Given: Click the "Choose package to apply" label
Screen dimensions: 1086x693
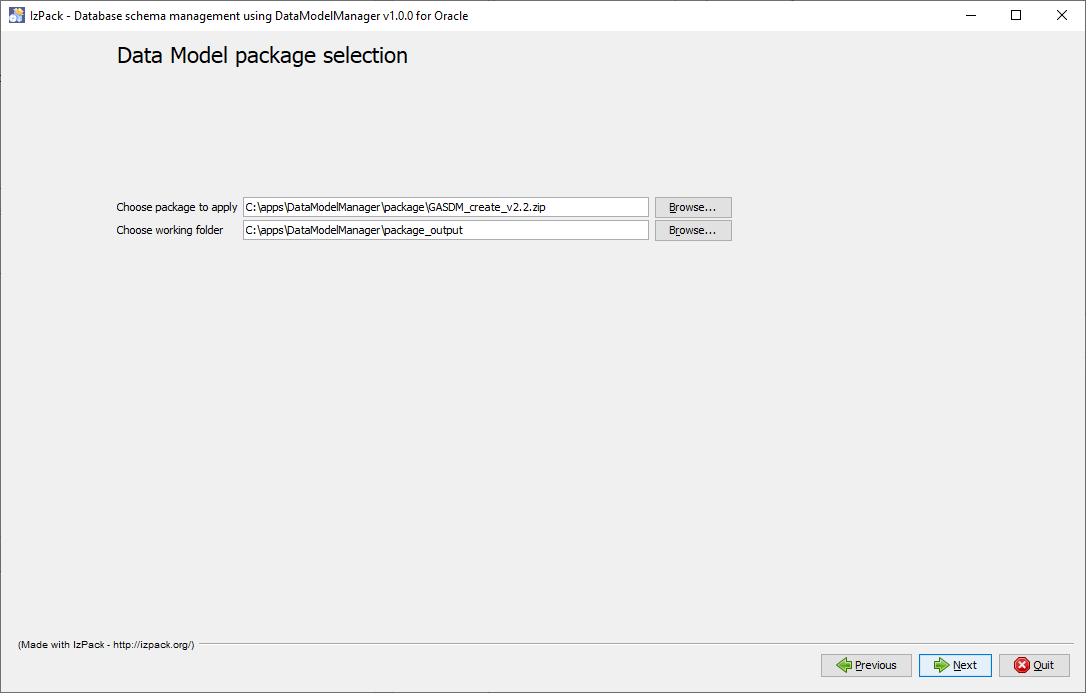Looking at the screenshot, I should [177, 207].
